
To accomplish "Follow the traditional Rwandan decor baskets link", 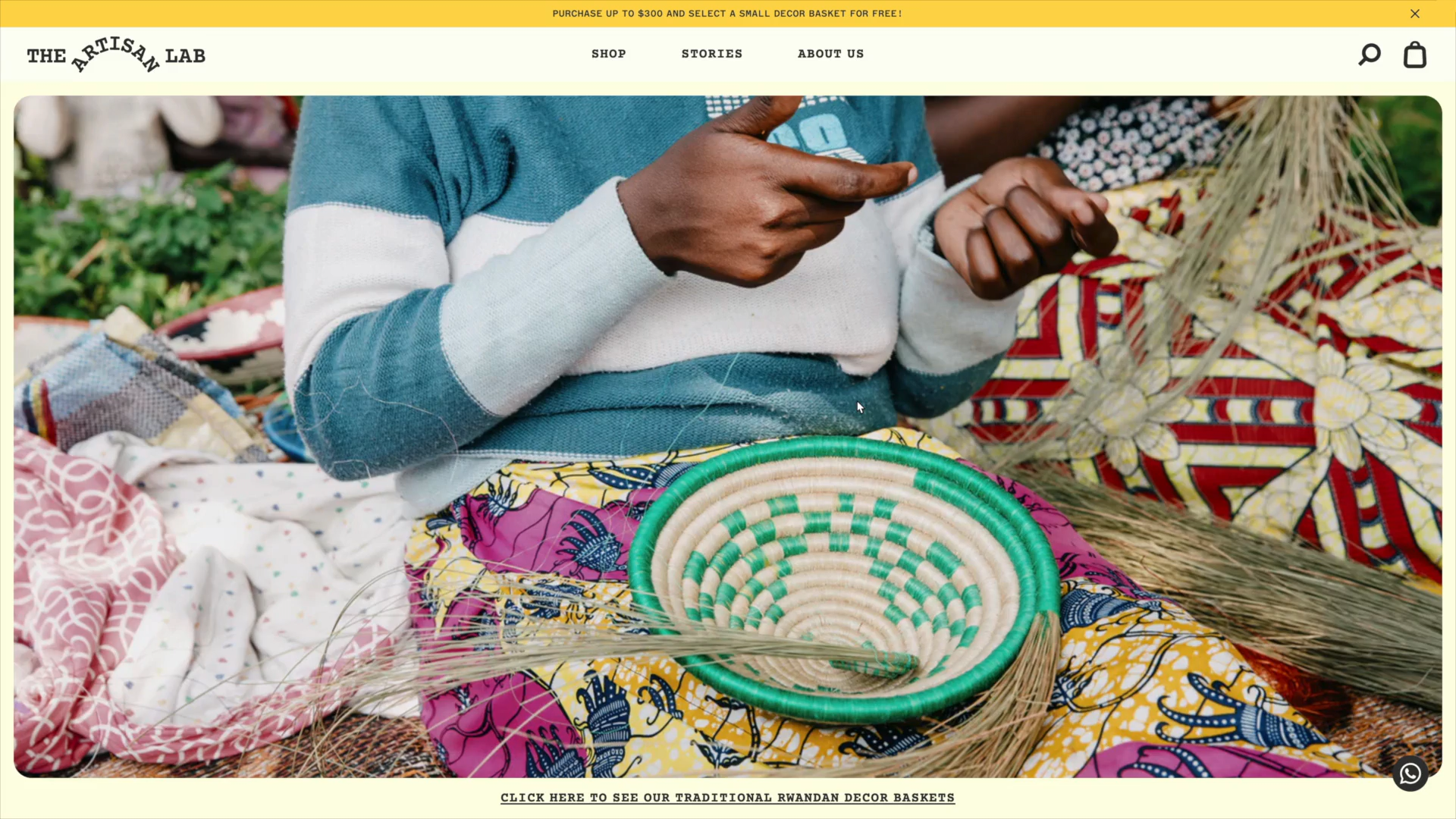I will click(x=728, y=798).
